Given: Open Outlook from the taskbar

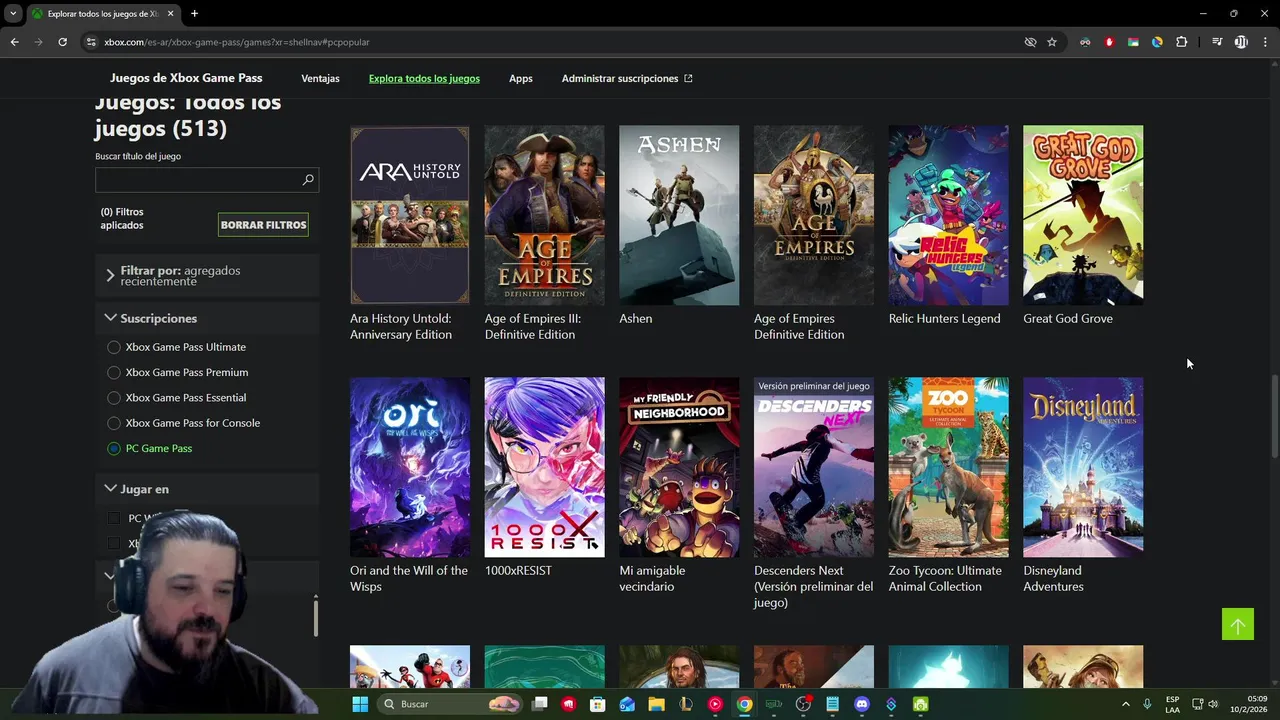Looking at the screenshot, I should (x=627, y=704).
